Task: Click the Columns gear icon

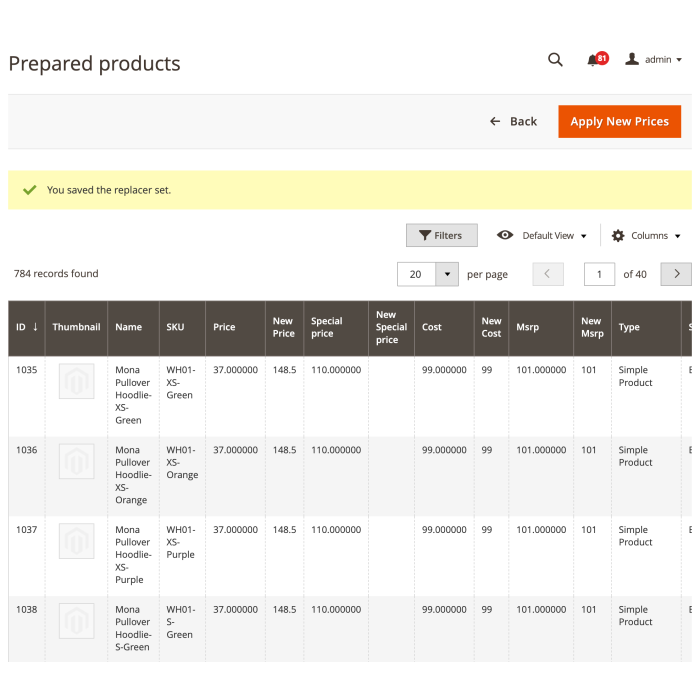Action: (618, 235)
